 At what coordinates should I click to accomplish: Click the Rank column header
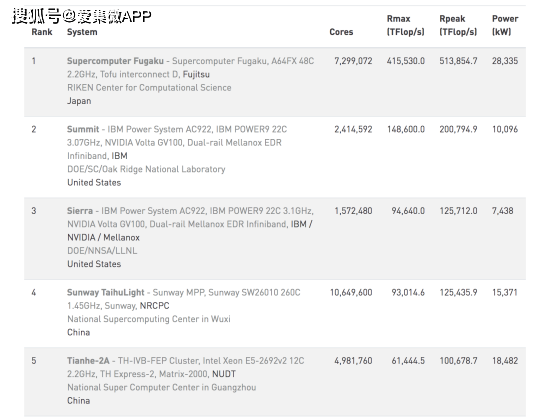click(x=42, y=32)
